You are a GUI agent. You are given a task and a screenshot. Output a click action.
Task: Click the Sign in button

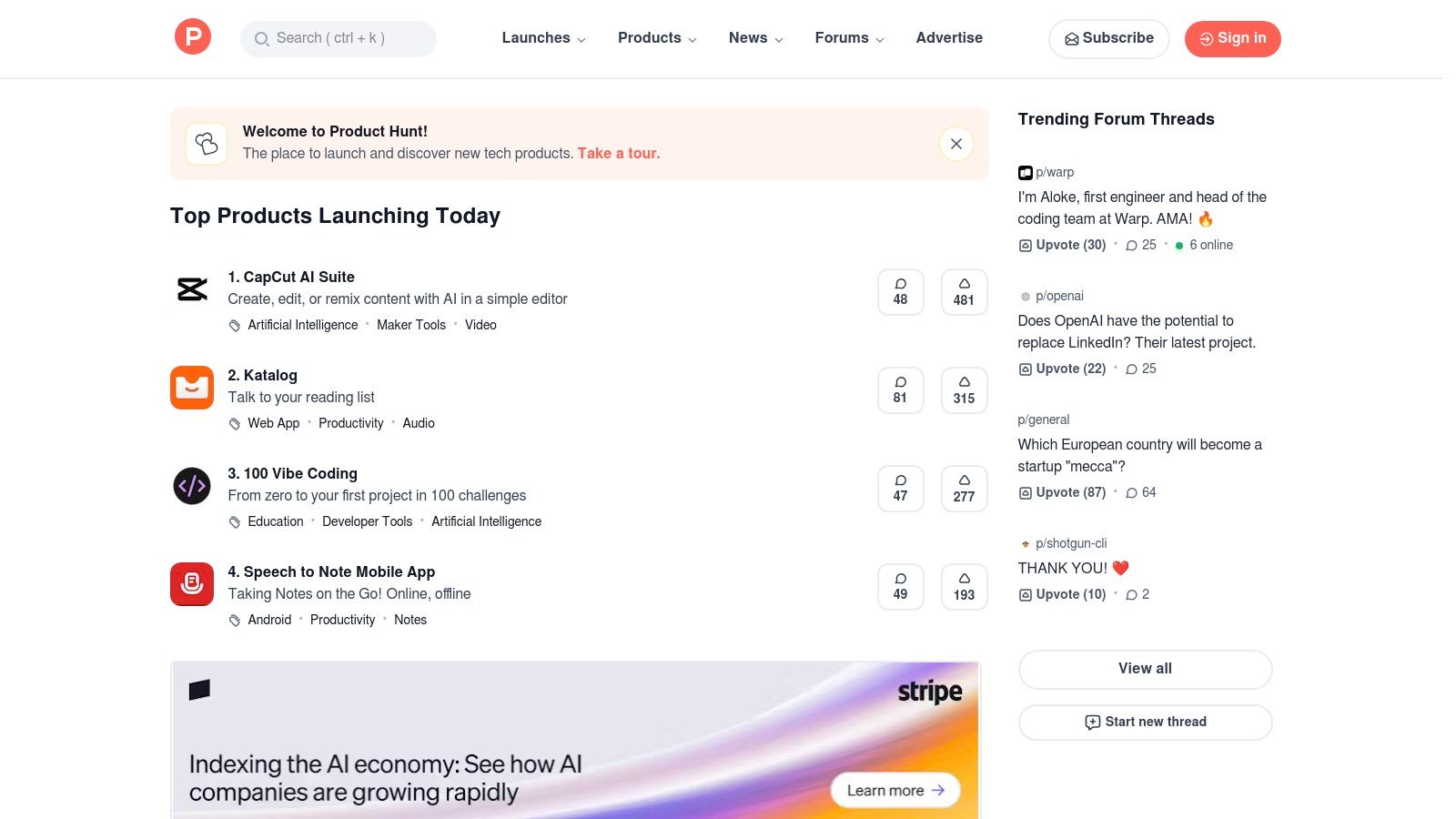pyautogui.click(x=1232, y=38)
